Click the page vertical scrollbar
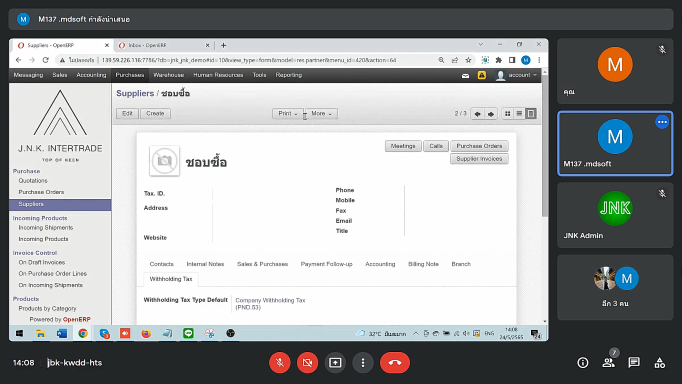The width and height of the screenshot is (682, 384). coord(545,146)
